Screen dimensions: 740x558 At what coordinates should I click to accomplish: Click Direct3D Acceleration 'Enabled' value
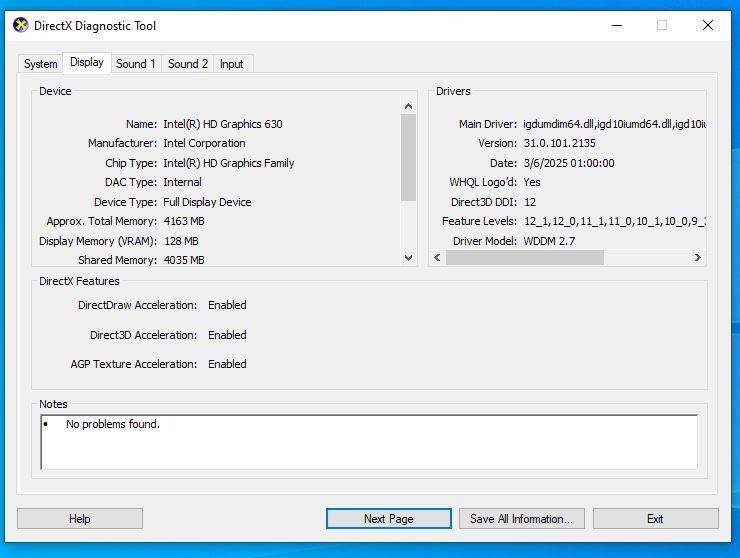pyautogui.click(x=227, y=335)
